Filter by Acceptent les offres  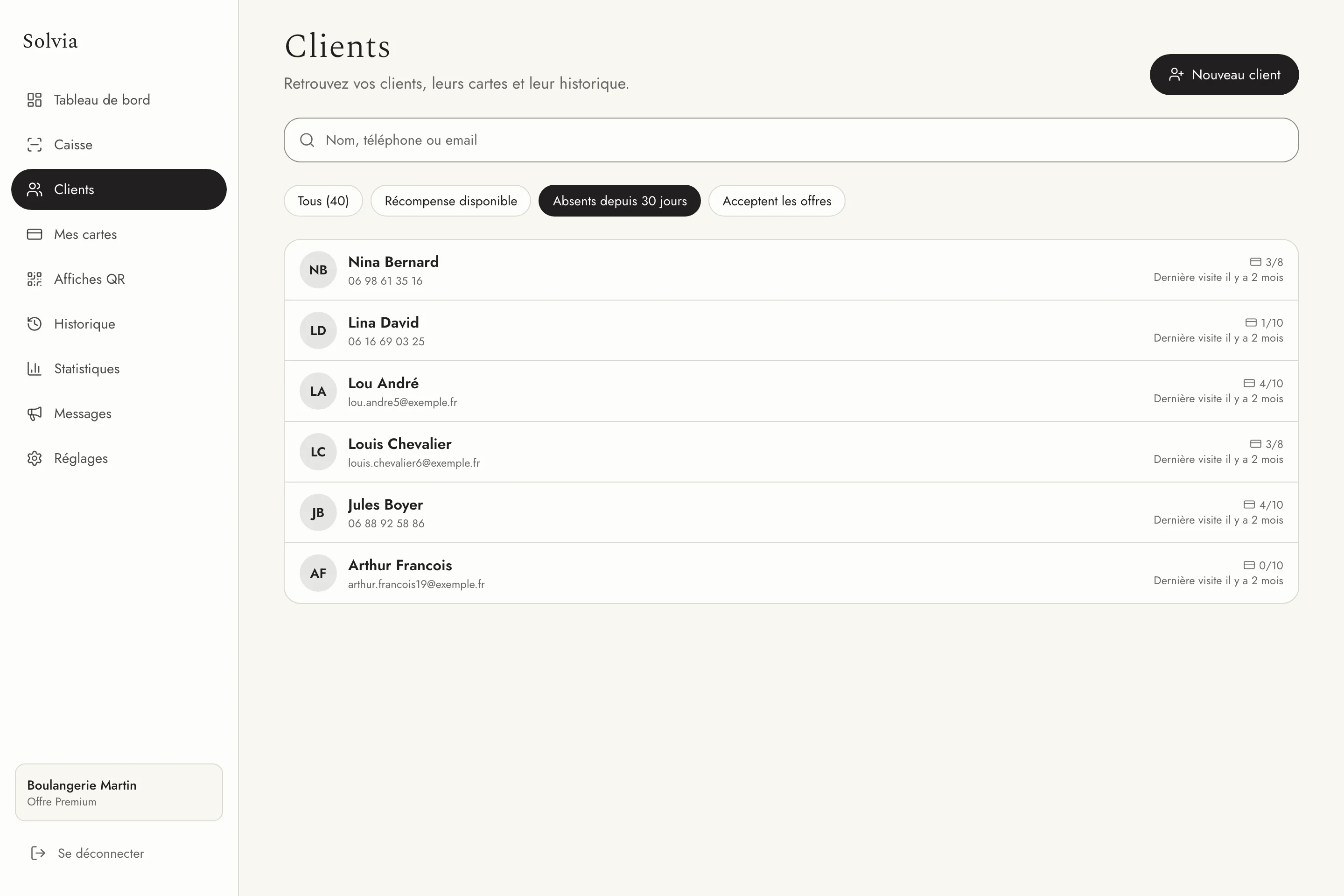(x=777, y=201)
